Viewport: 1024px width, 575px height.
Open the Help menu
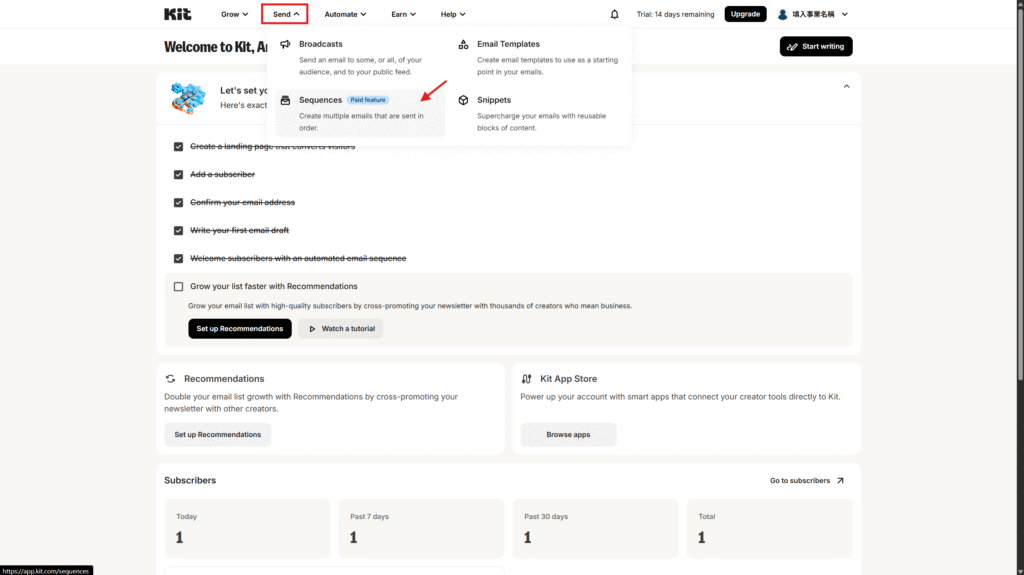[x=454, y=14]
